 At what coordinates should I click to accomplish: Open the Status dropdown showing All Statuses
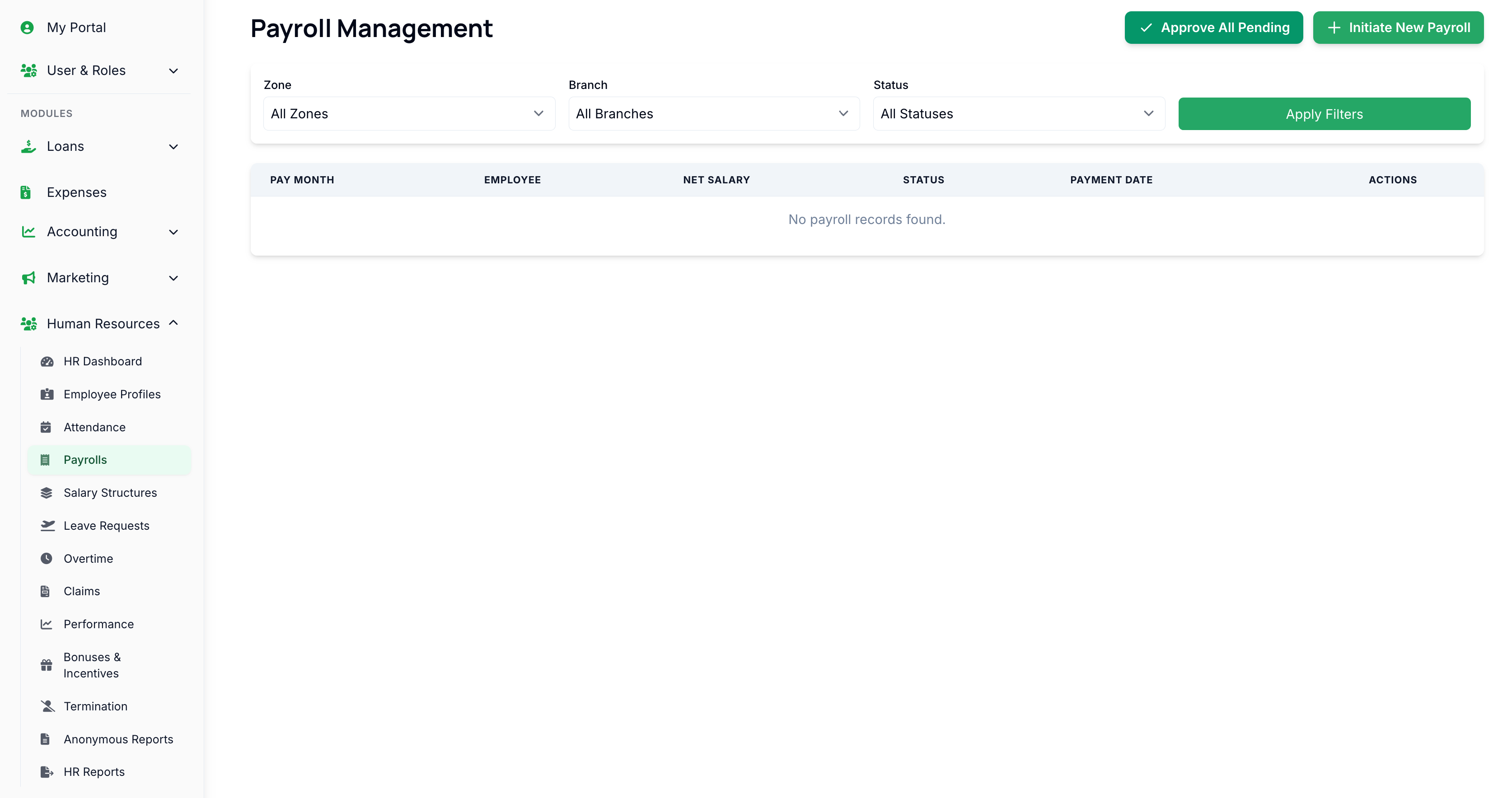tap(1019, 114)
